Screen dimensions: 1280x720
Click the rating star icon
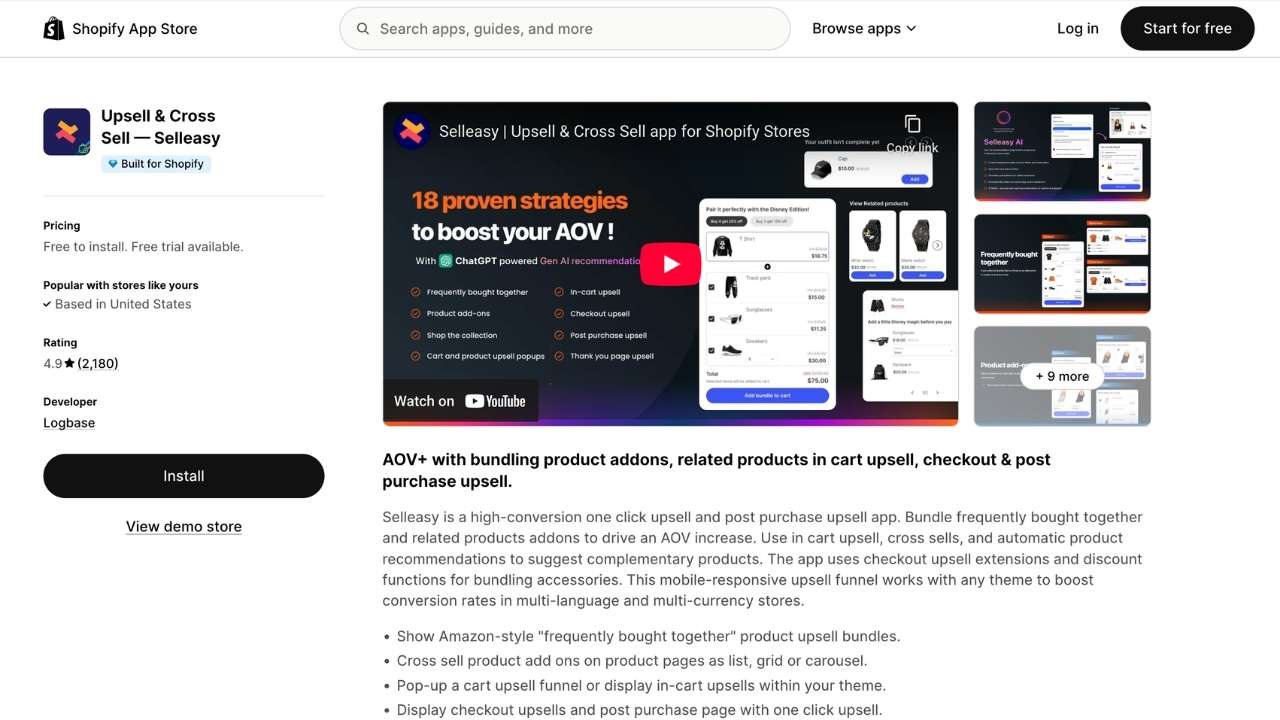coord(69,363)
